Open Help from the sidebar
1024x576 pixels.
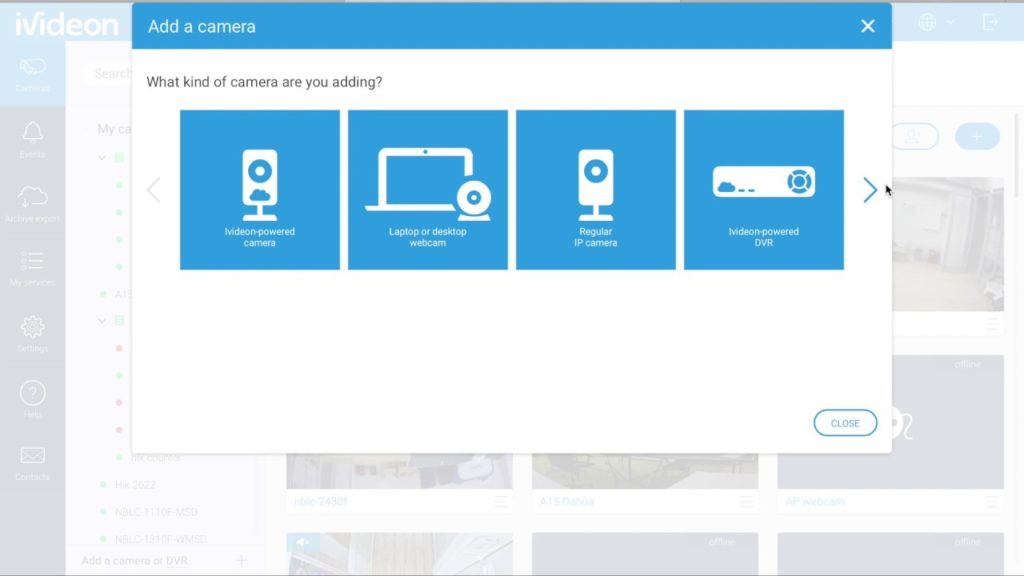coord(33,400)
